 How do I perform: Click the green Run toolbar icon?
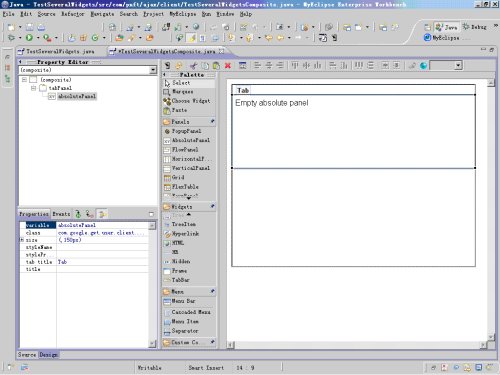[x=29, y=38]
